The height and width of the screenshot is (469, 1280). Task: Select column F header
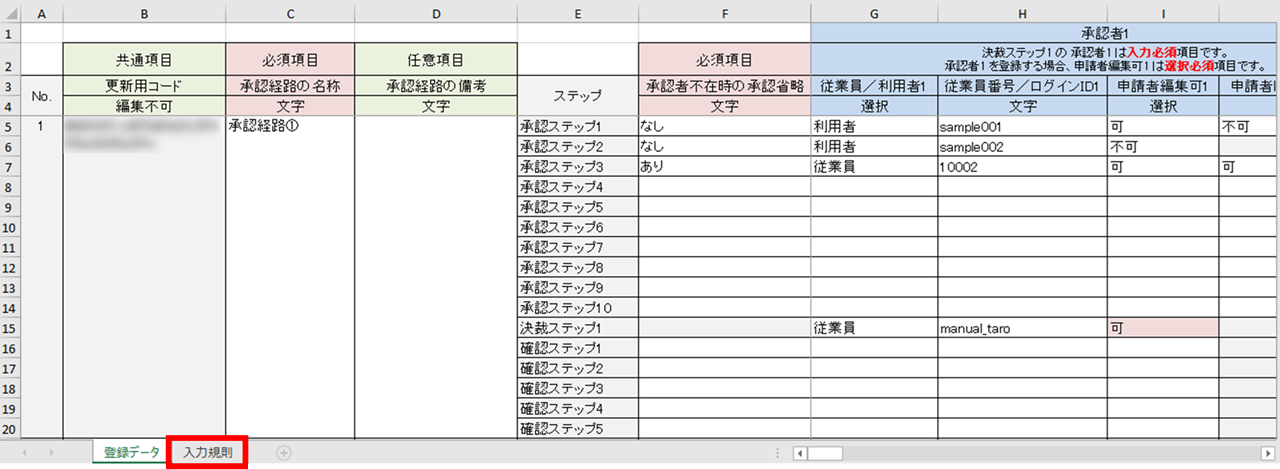tap(725, 13)
